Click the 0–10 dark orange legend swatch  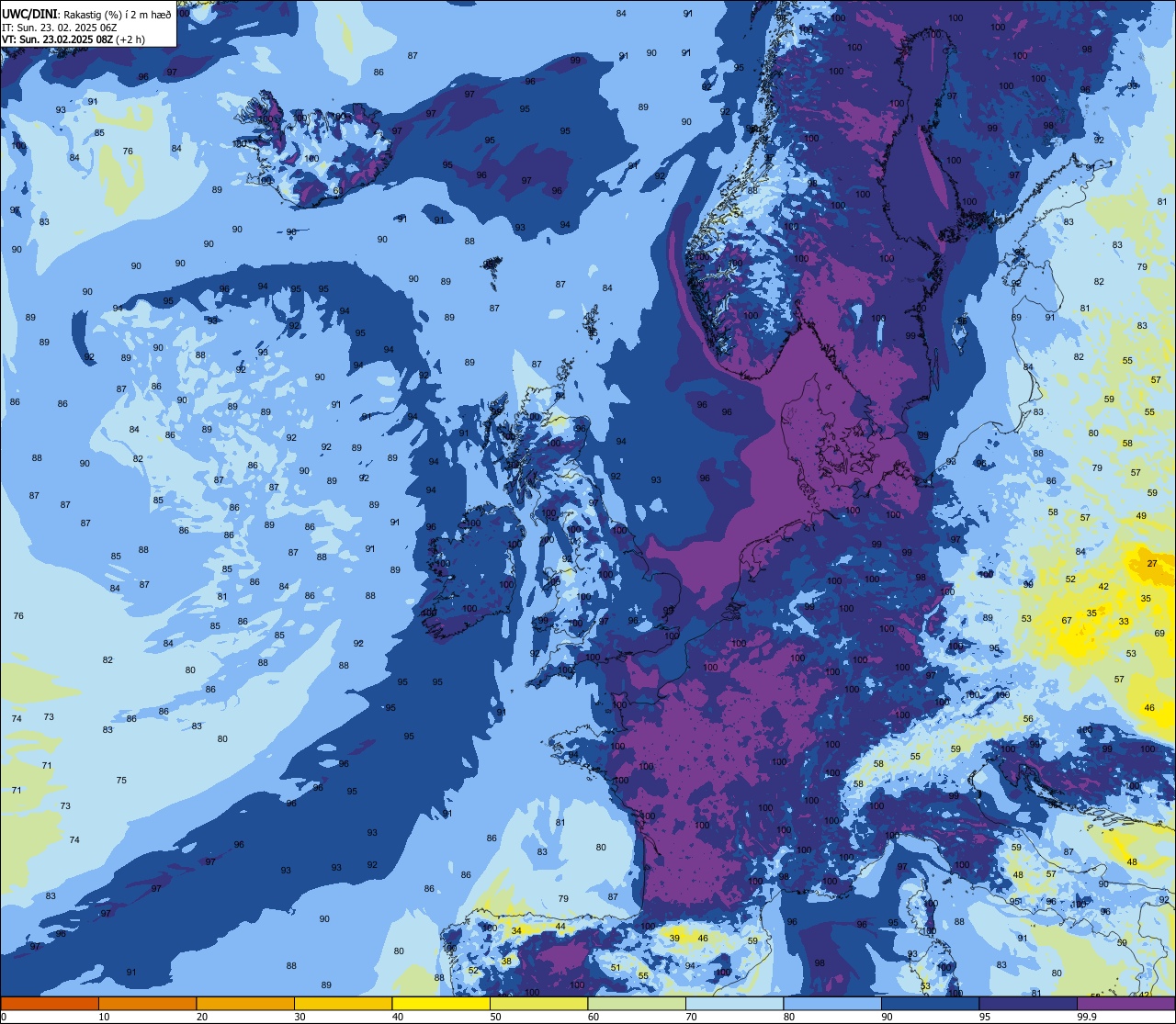click(x=50, y=1003)
